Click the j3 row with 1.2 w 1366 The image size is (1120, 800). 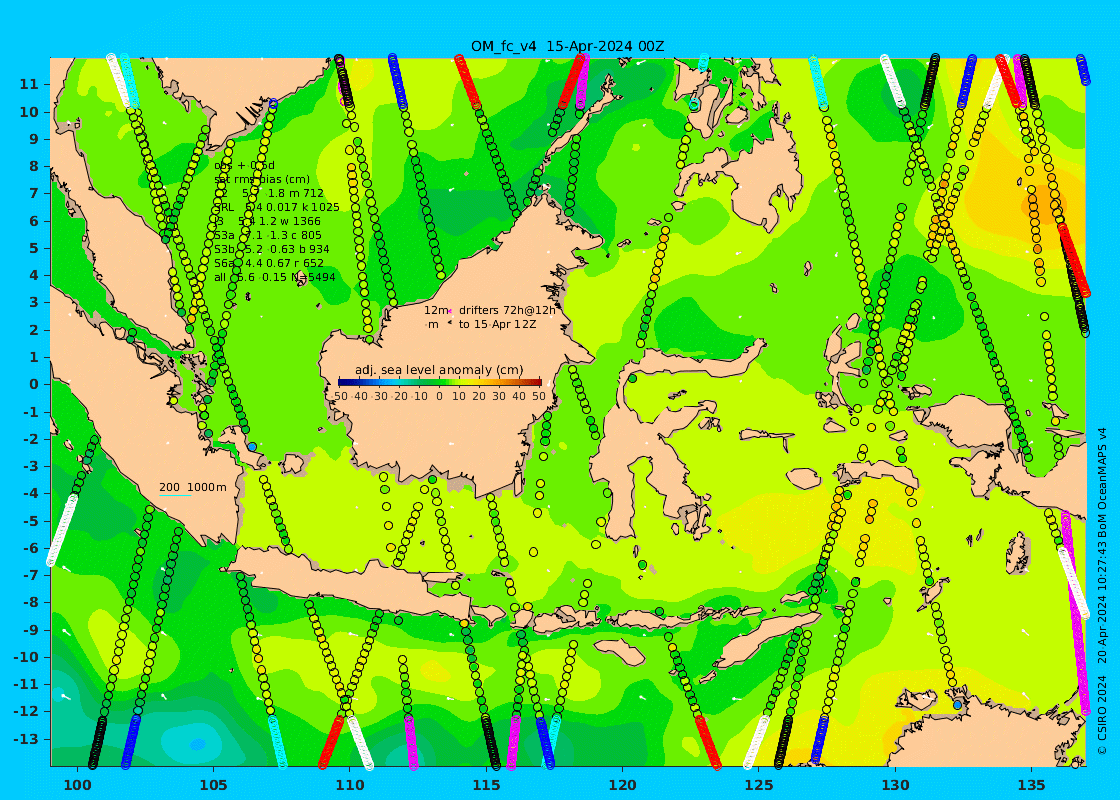(x=267, y=221)
